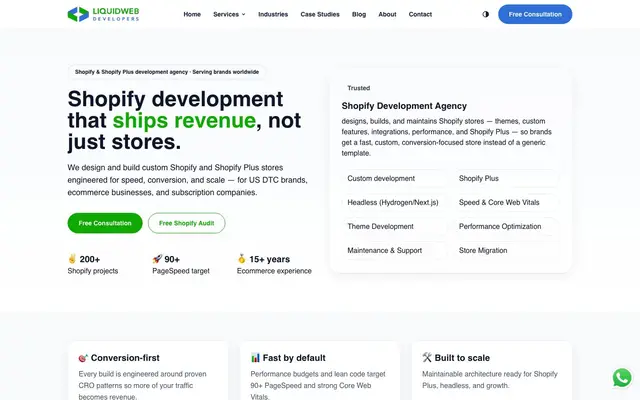Click the 'Ecommerce experience' label

pyautogui.click(x=274, y=271)
